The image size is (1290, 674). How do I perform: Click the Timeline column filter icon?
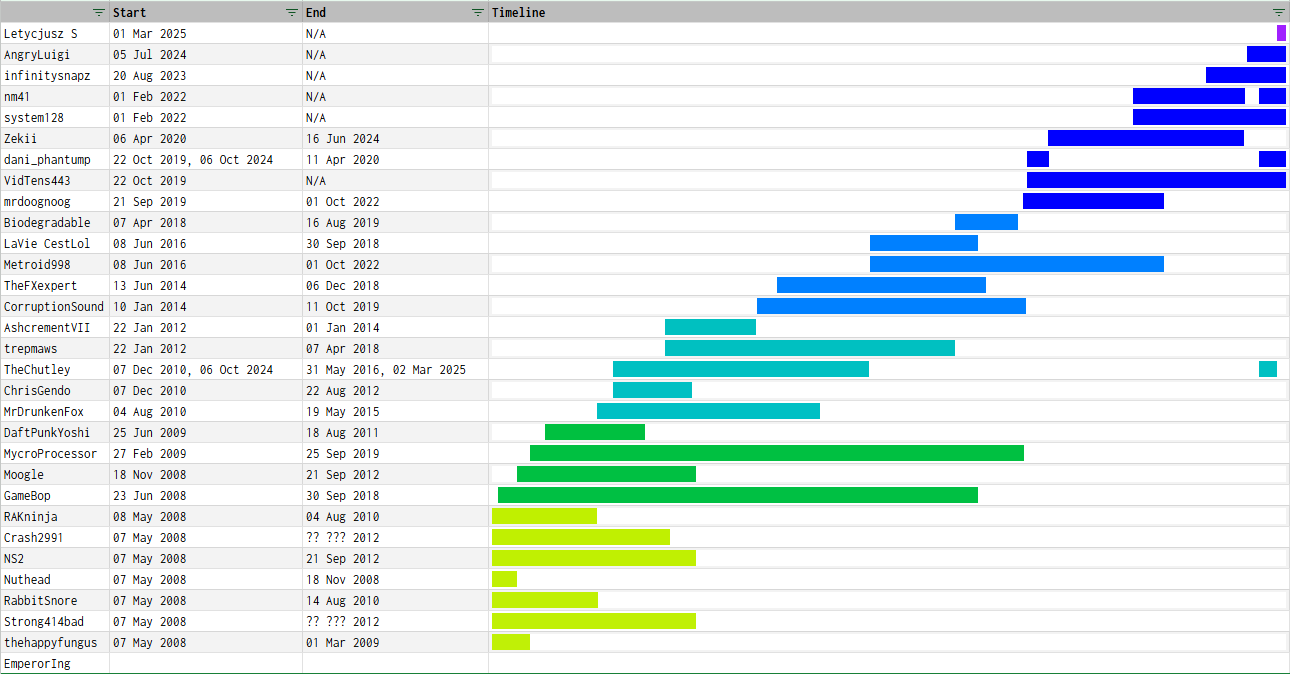click(x=1278, y=12)
